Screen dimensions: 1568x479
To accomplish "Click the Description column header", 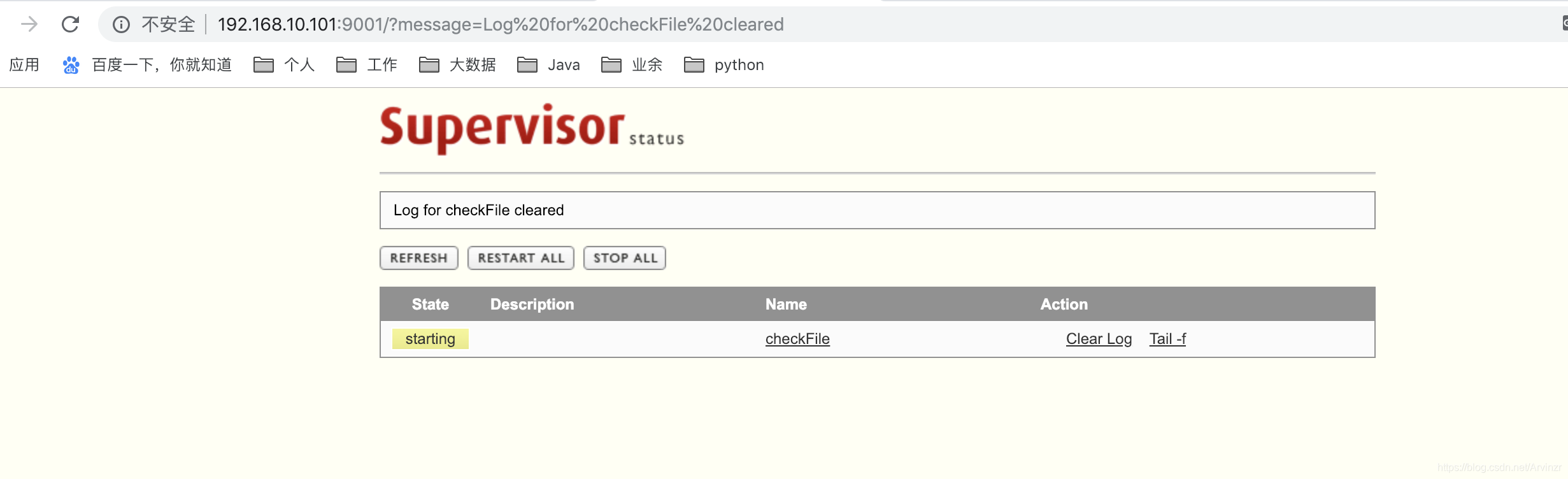I will [x=532, y=304].
